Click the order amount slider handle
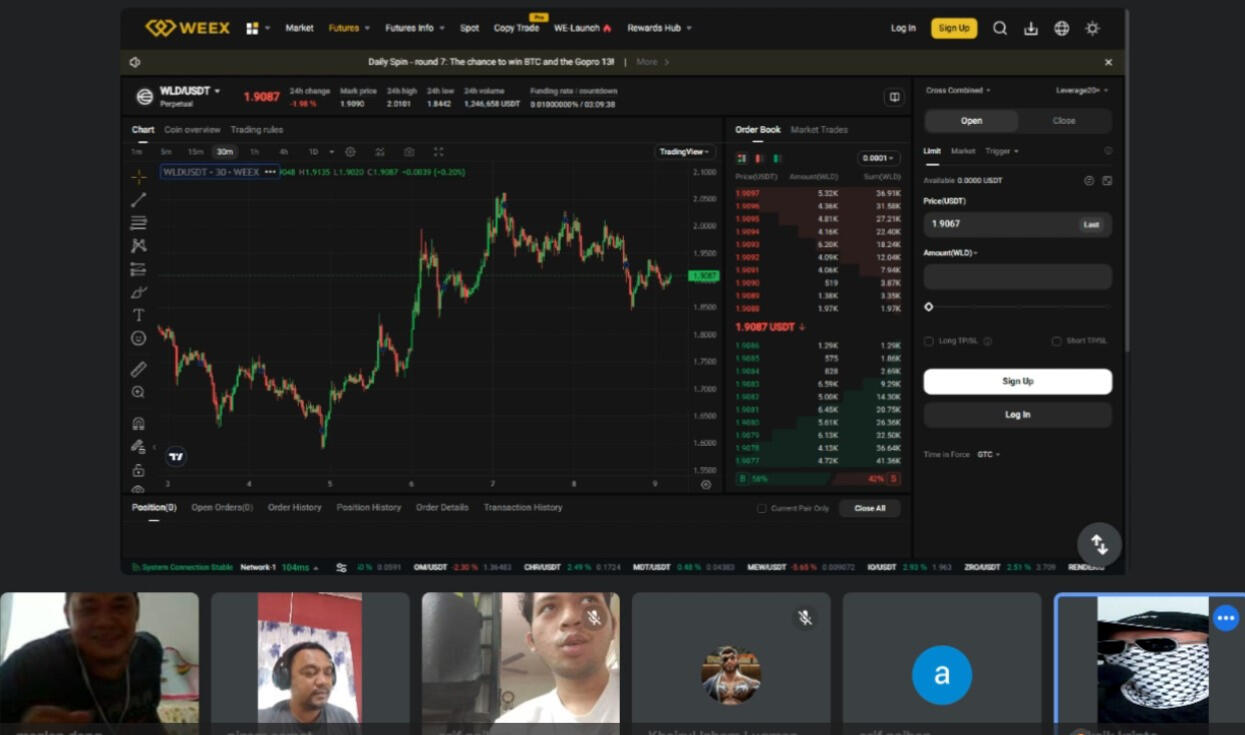This screenshot has height=735, width=1245. pos(929,307)
